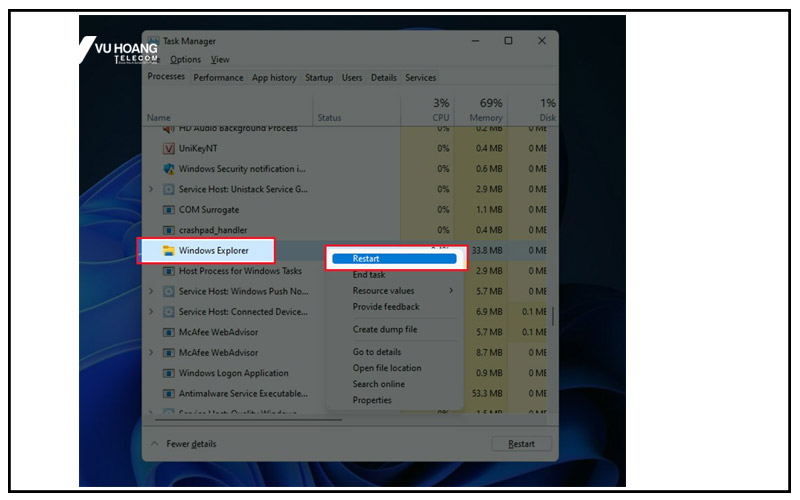The image size is (800, 500).
Task: Click the Host Process for Windows Tasks icon
Action: click(168, 271)
